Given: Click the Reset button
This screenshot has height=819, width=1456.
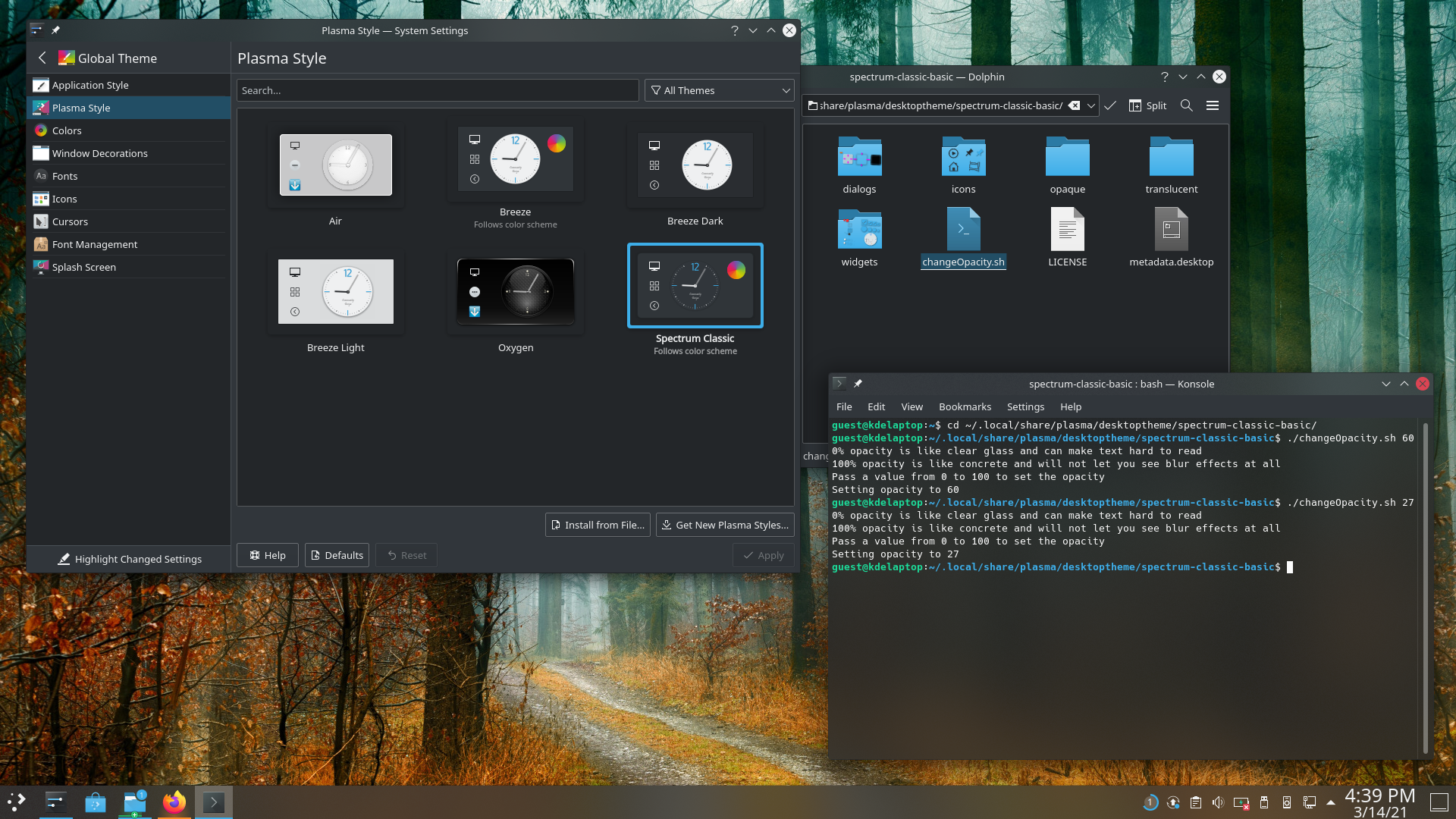Looking at the screenshot, I should pos(406,555).
